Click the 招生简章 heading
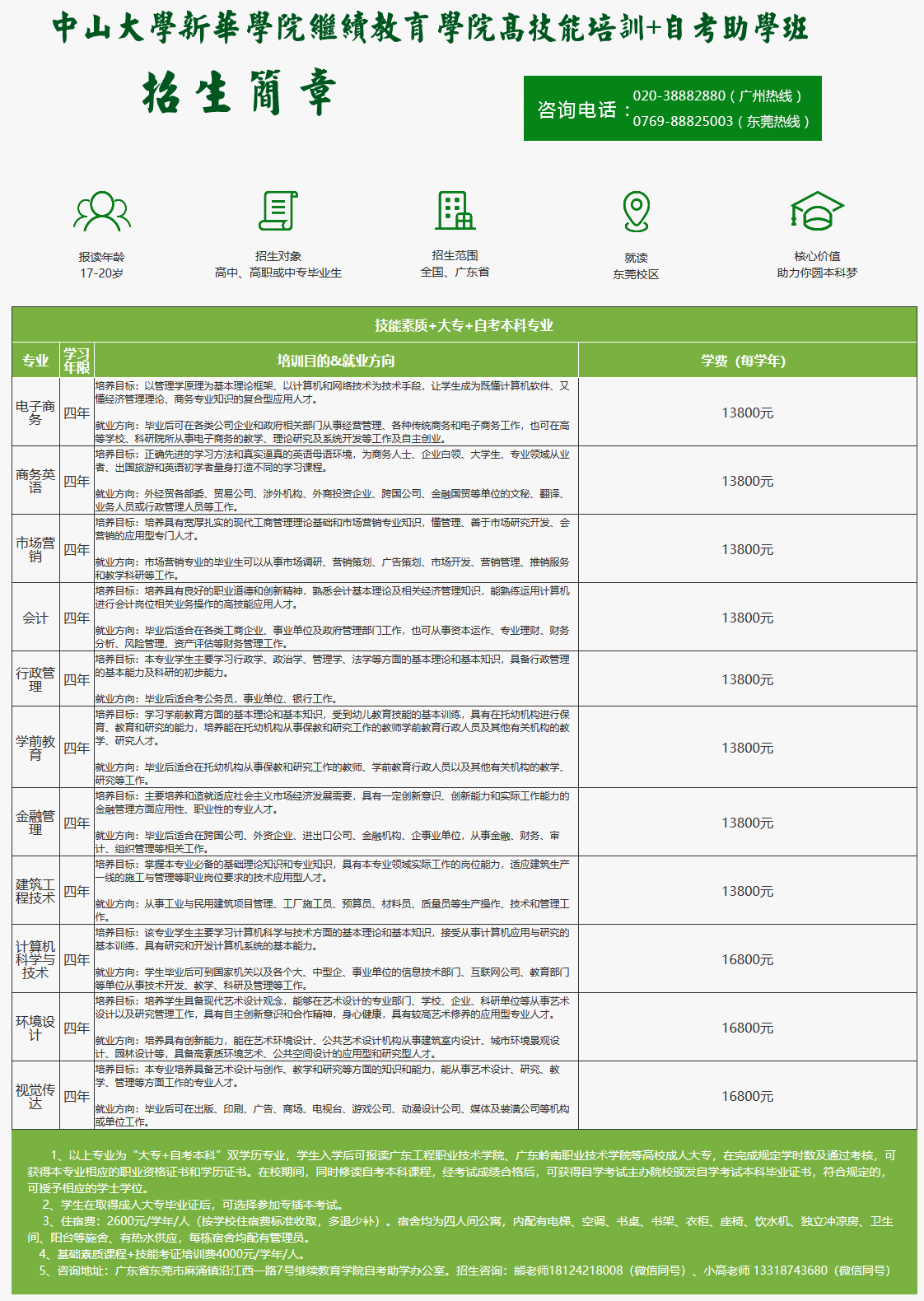 [x=240, y=92]
